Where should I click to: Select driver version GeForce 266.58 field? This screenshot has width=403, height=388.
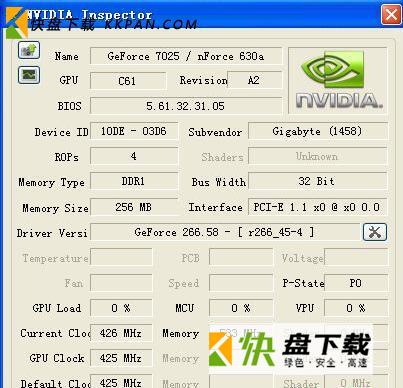pyautogui.click(x=225, y=232)
